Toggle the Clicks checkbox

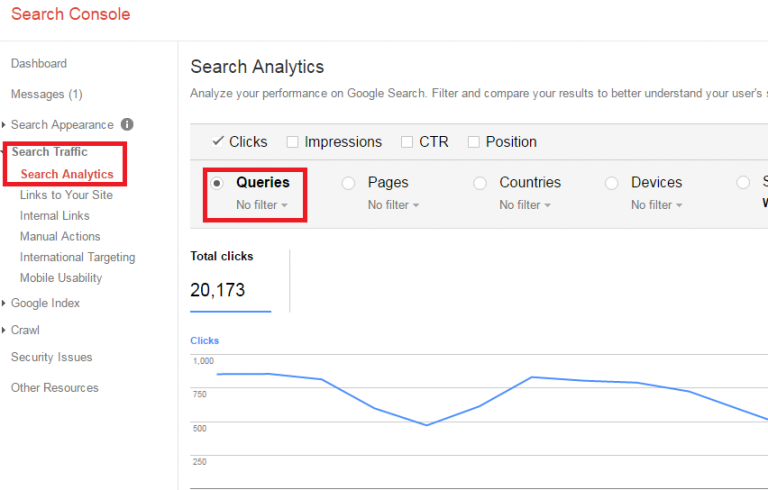click(218, 142)
